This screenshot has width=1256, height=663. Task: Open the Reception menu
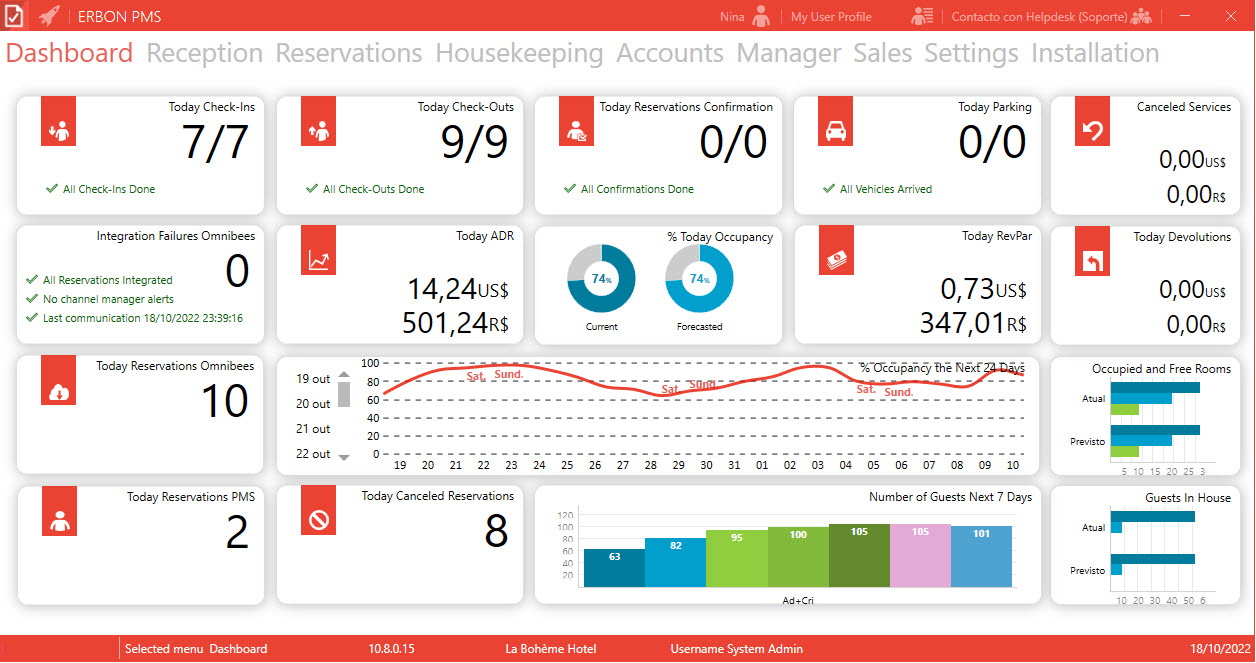tap(204, 53)
